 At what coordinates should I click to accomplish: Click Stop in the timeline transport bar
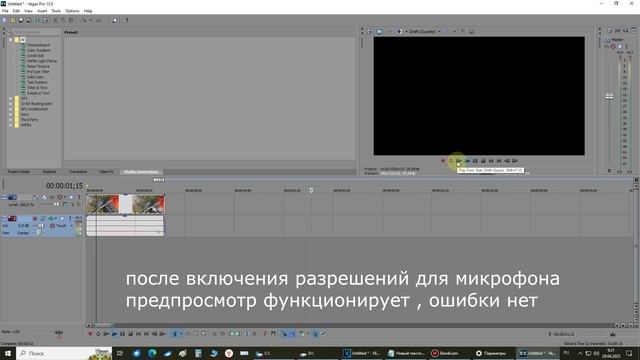click(x=130, y=334)
